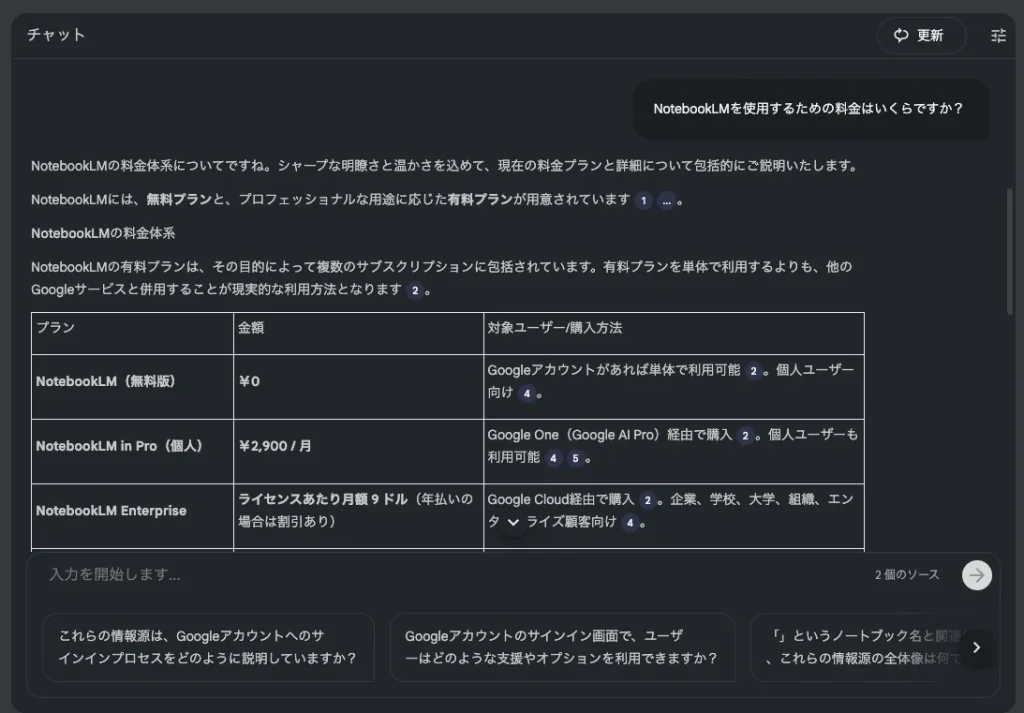Open citation chip 1 in the intro paragraph
Image resolution: width=1024 pixels, height=713 pixels.
(x=643, y=201)
